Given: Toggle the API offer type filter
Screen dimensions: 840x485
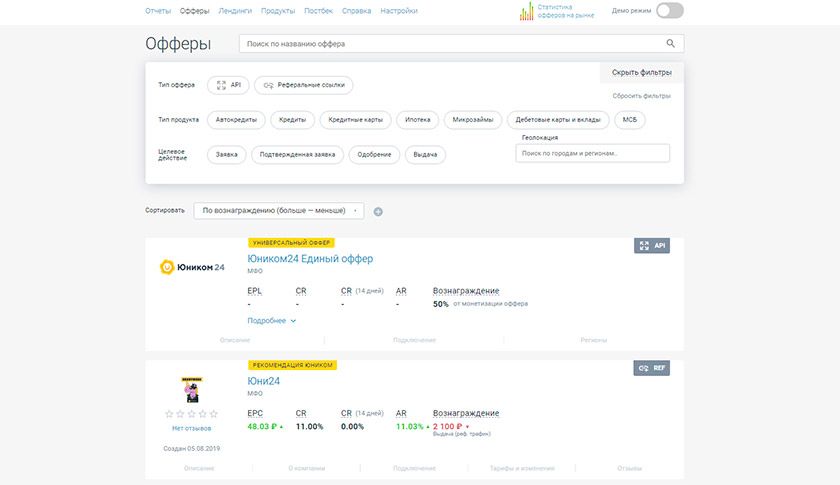Looking at the screenshot, I should click(228, 85).
